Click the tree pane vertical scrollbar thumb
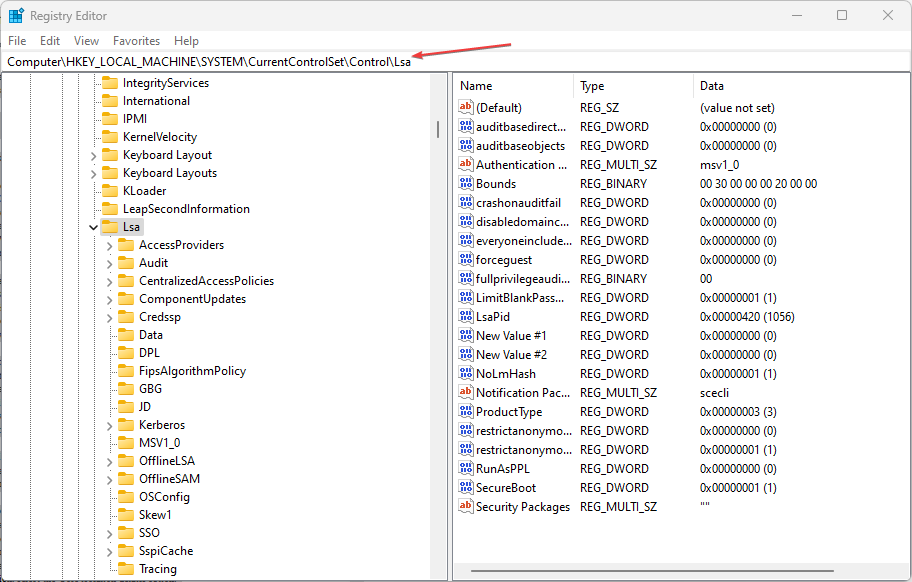This screenshot has height=582, width=912. pos(437,129)
